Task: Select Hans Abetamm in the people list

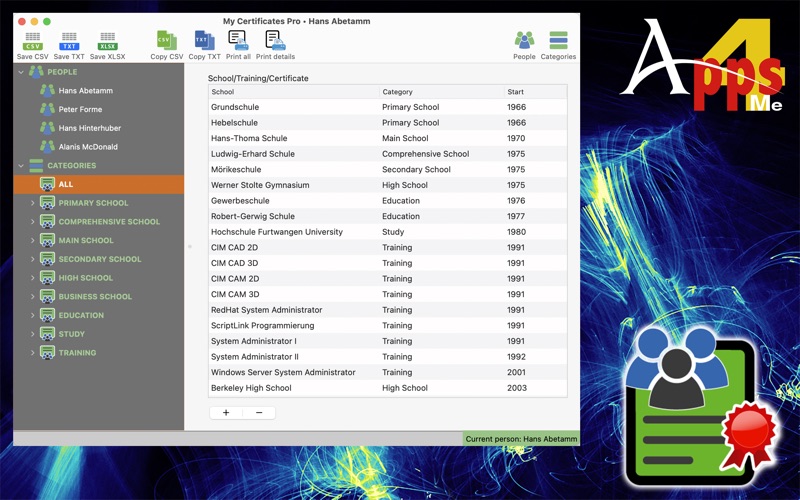Action: click(x=86, y=91)
